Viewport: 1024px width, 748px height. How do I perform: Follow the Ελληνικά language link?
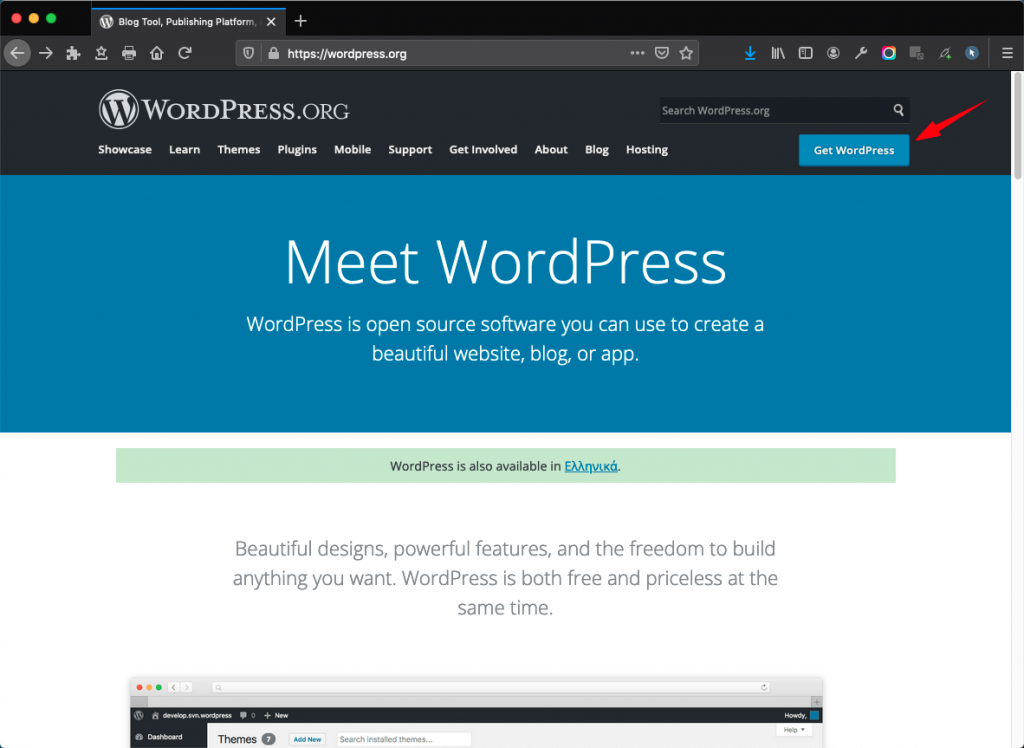click(x=590, y=466)
